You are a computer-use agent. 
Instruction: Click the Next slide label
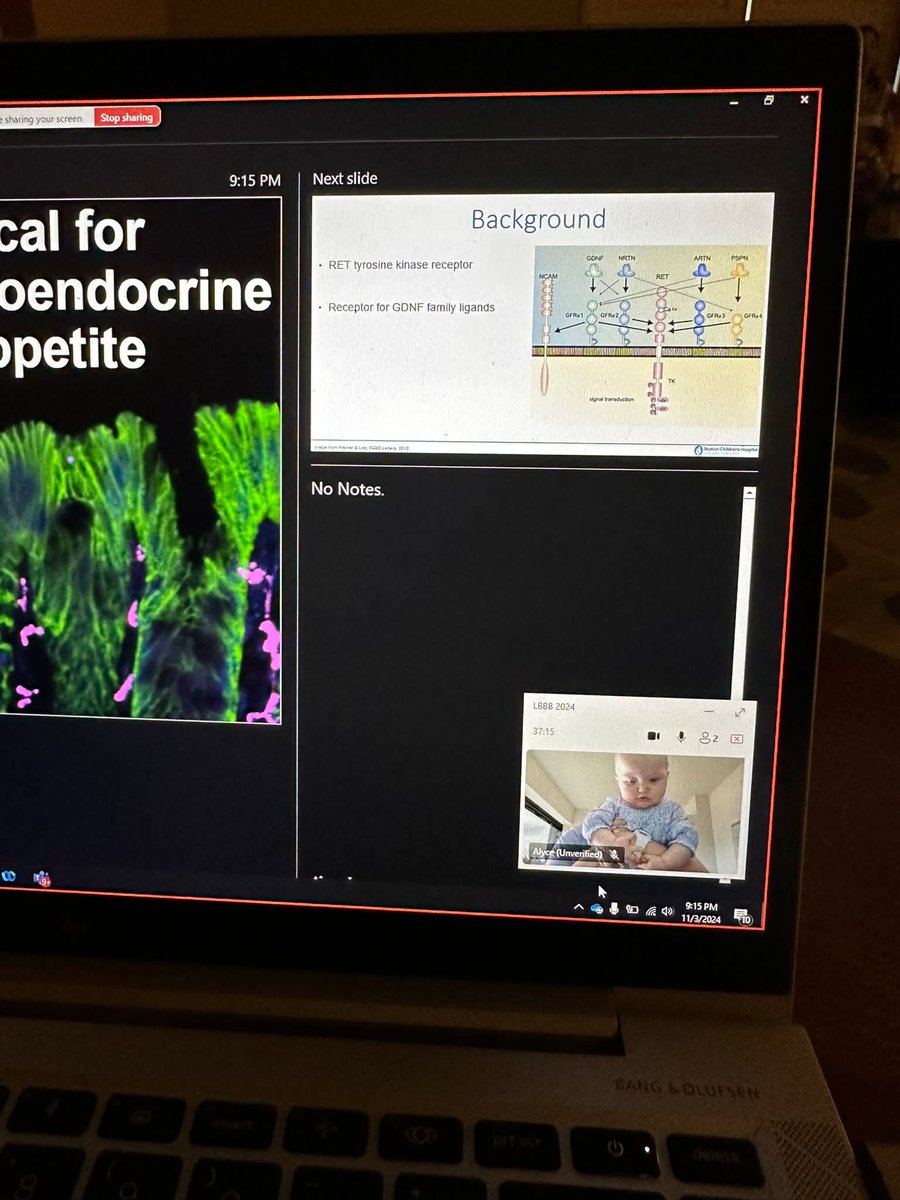[x=343, y=178]
